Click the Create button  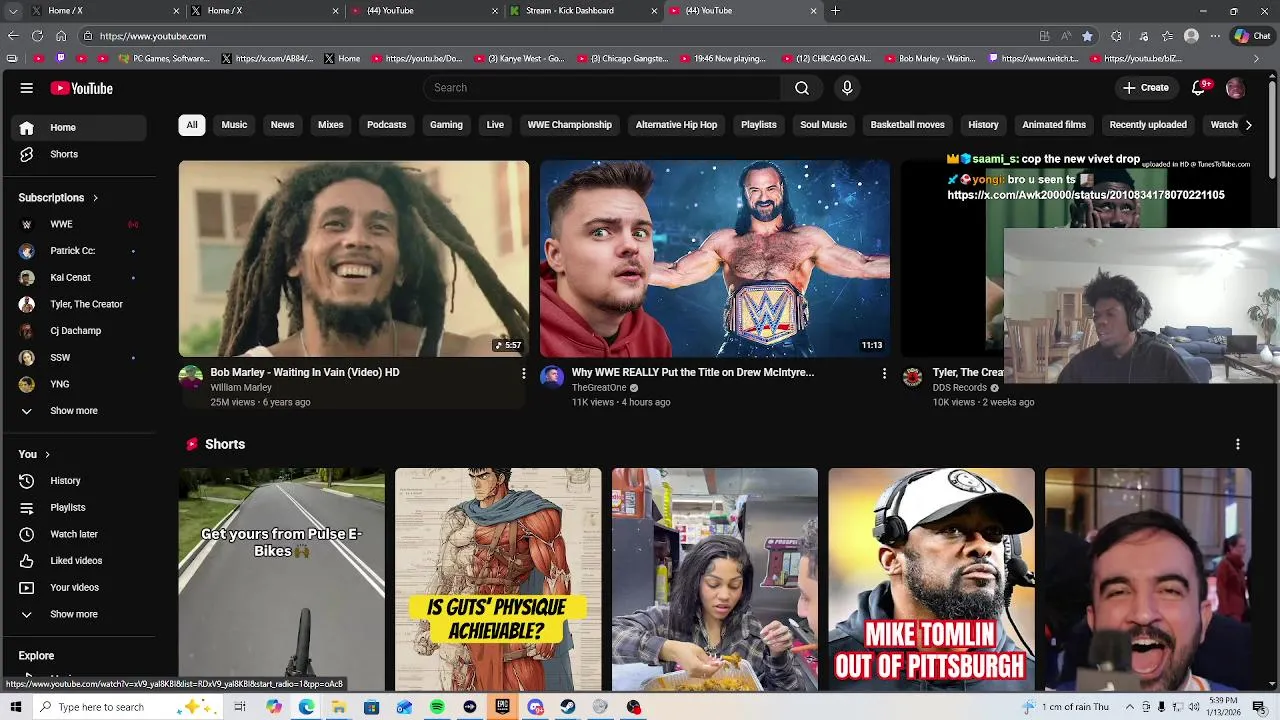tap(1145, 88)
